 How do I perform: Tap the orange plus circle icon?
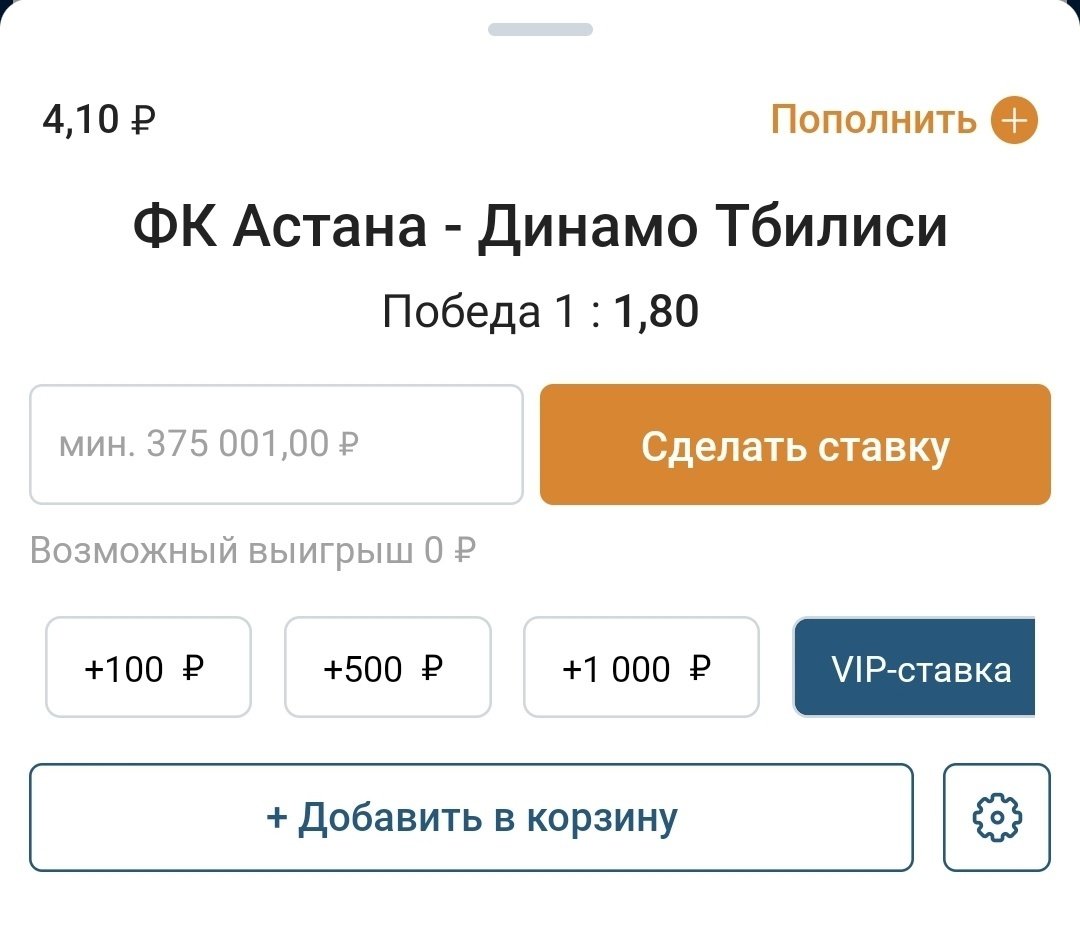tap(1014, 121)
